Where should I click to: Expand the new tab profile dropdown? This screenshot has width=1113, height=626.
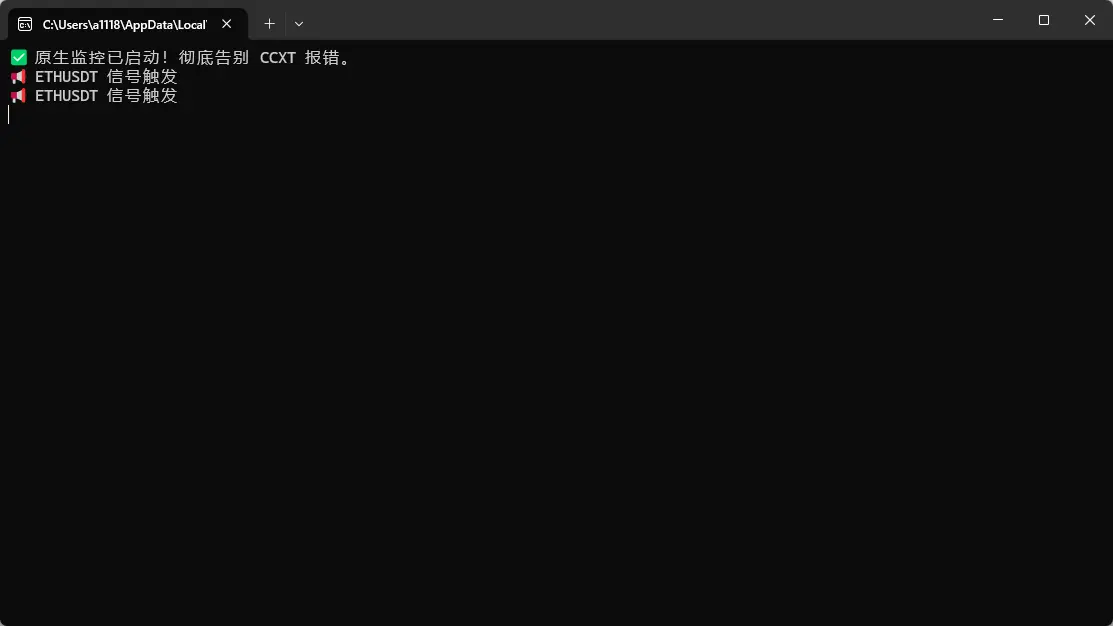299,24
